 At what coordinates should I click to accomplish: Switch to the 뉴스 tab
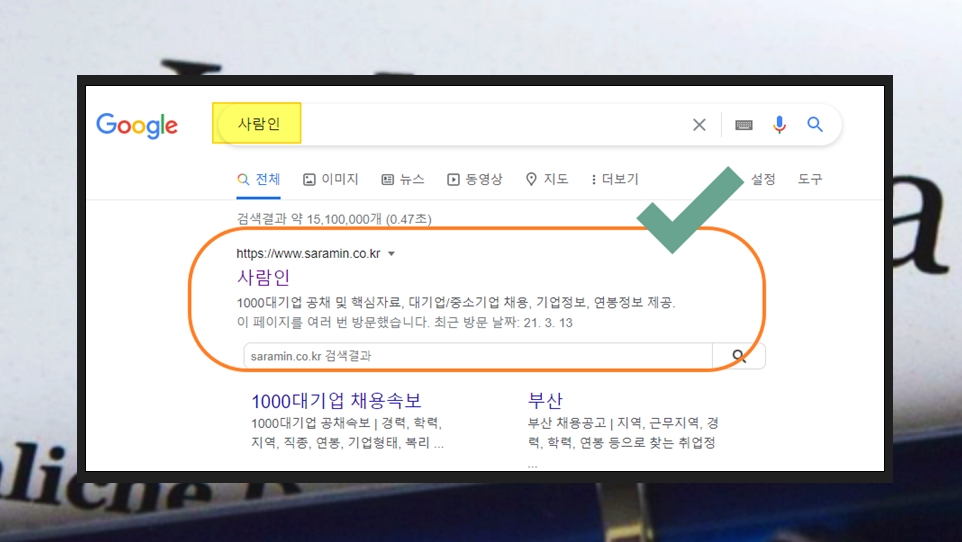402,179
